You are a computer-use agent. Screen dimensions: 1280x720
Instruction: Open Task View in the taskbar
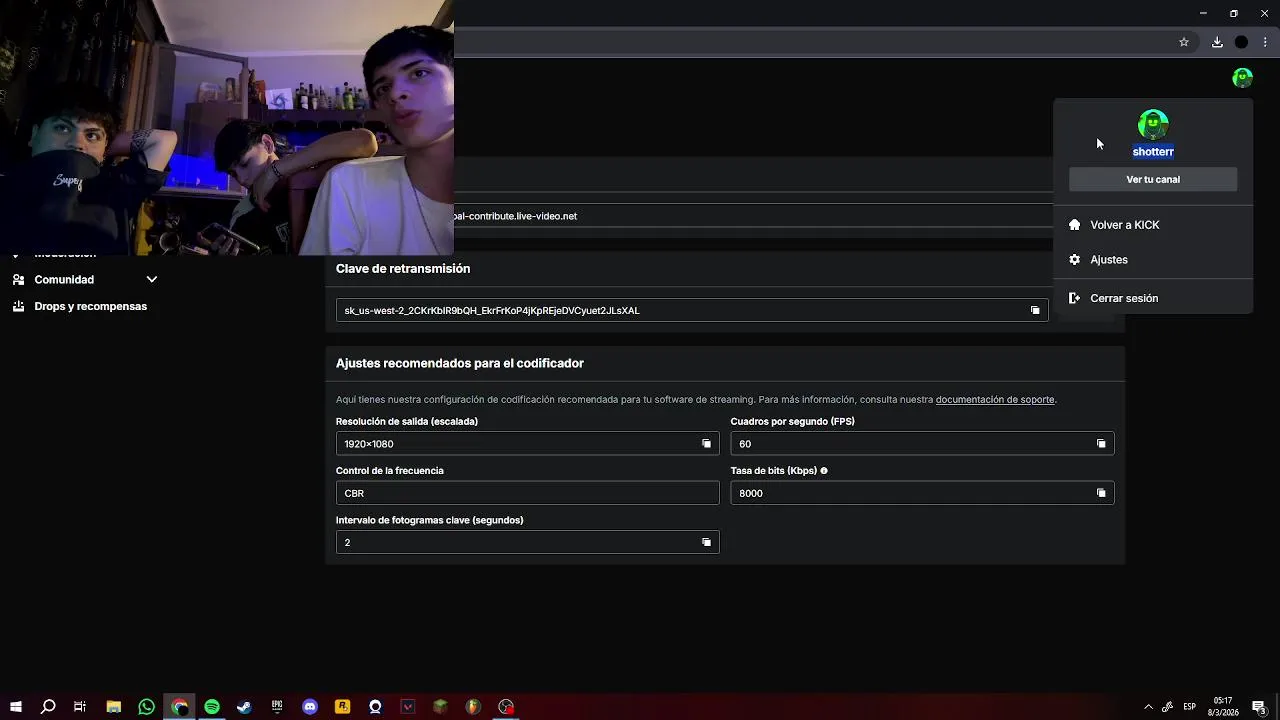(x=80, y=707)
